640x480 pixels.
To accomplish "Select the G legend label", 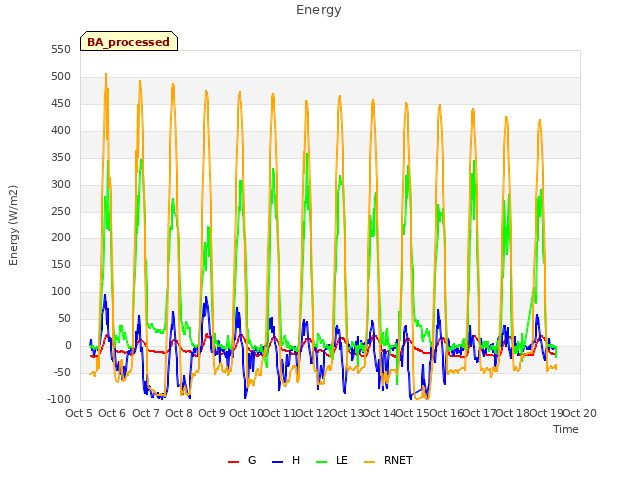I will point(252,460).
